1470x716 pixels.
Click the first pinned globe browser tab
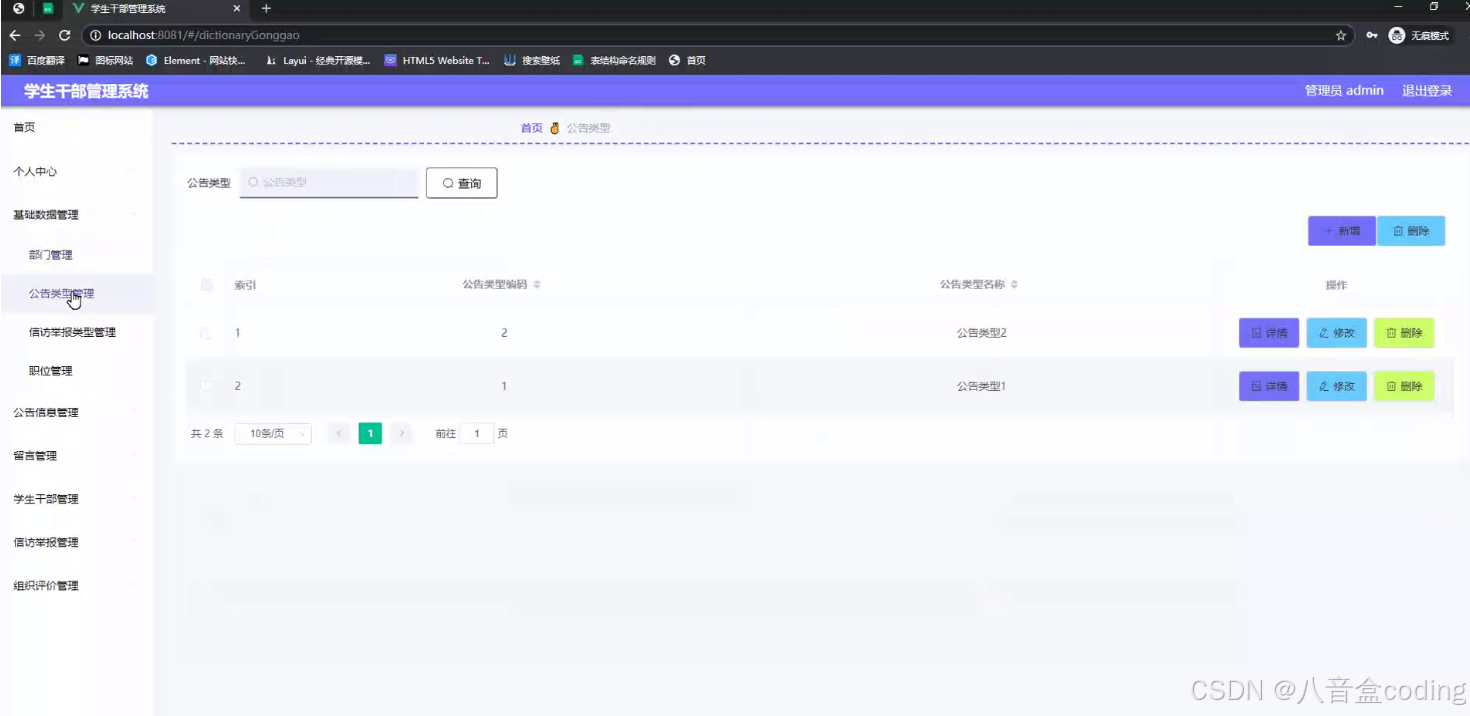point(18,8)
